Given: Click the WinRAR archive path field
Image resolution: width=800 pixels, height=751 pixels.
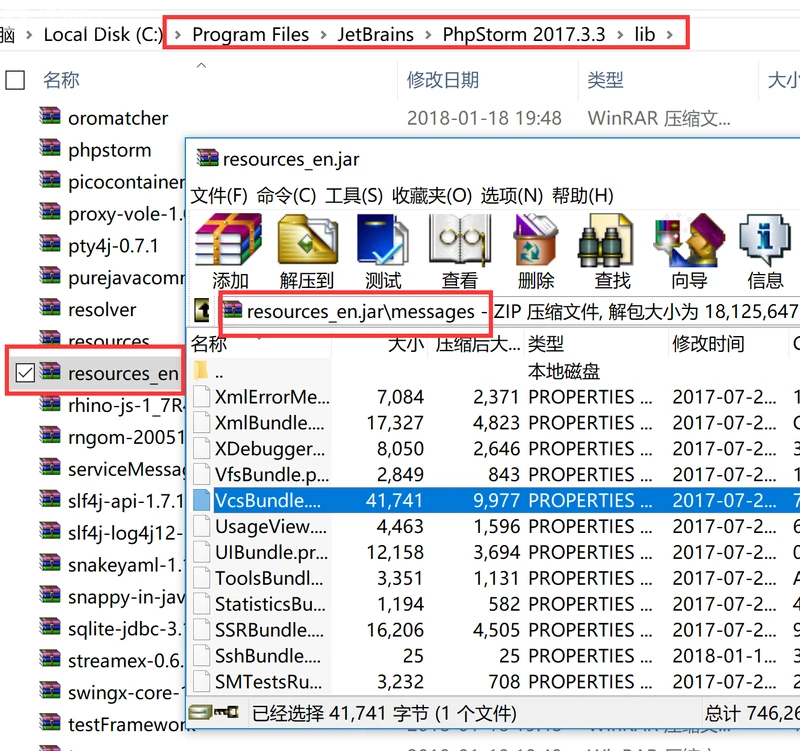Looking at the screenshot, I should tap(510, 311).
